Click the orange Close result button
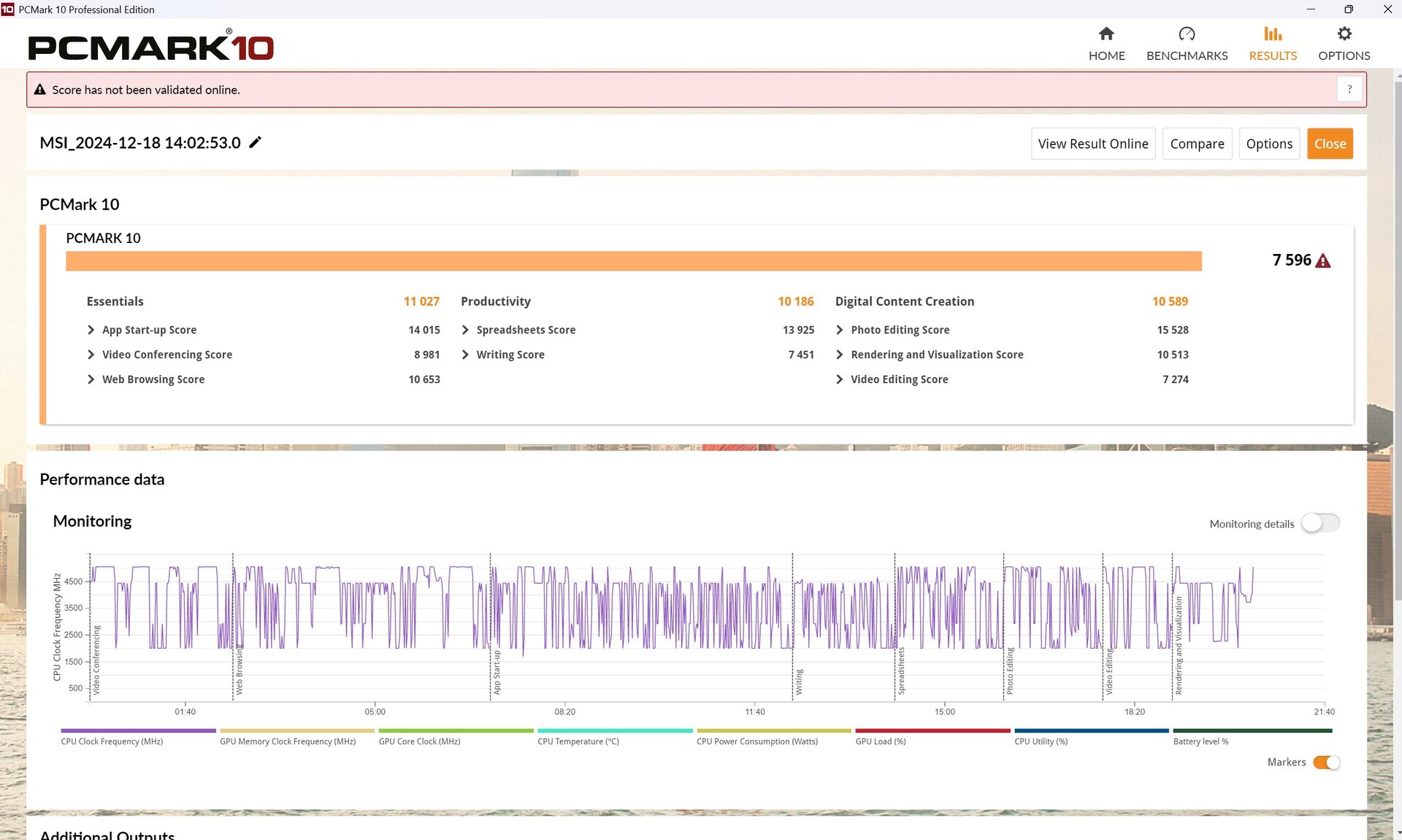This screenshot has height=840, width=1402. click(1330, 144)
